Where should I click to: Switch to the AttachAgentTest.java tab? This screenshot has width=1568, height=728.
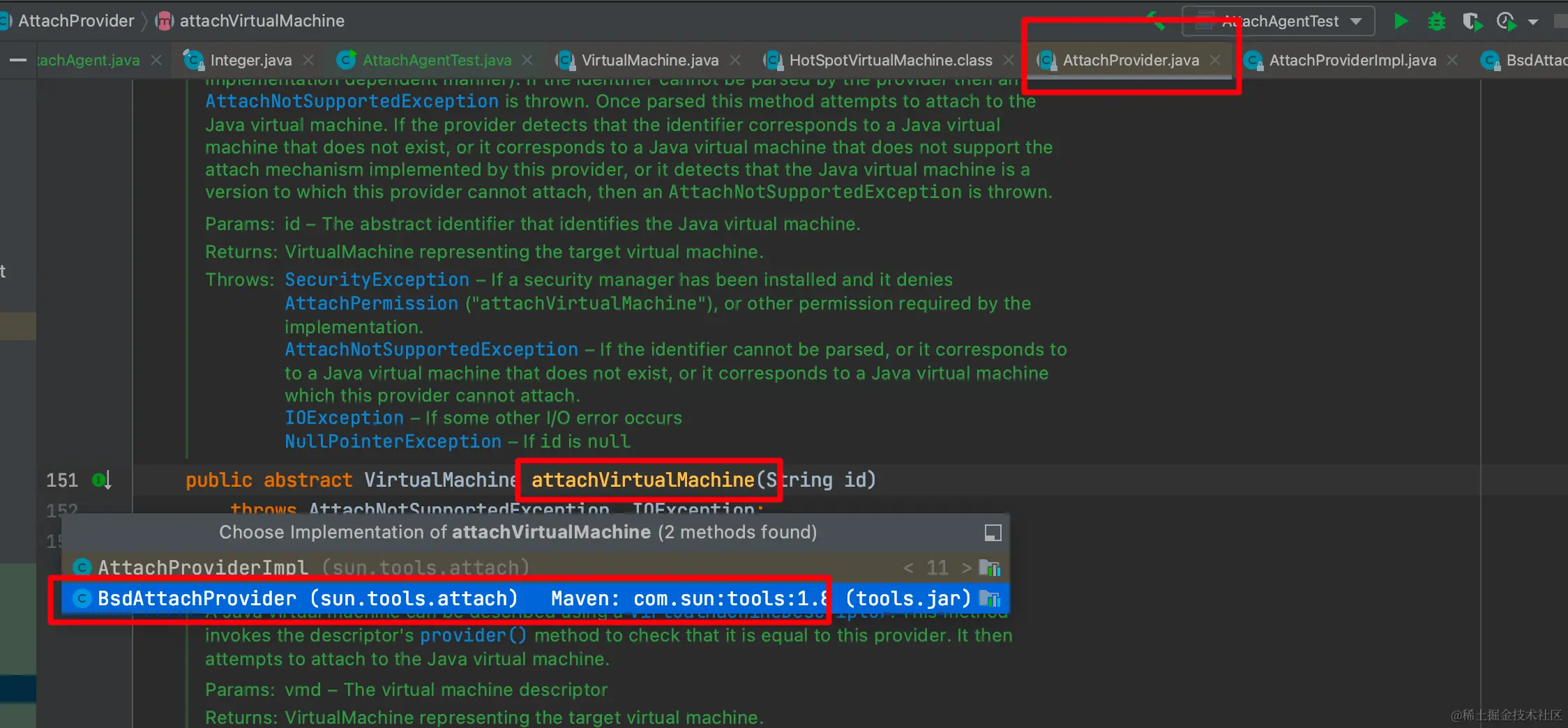pos(437,61)
